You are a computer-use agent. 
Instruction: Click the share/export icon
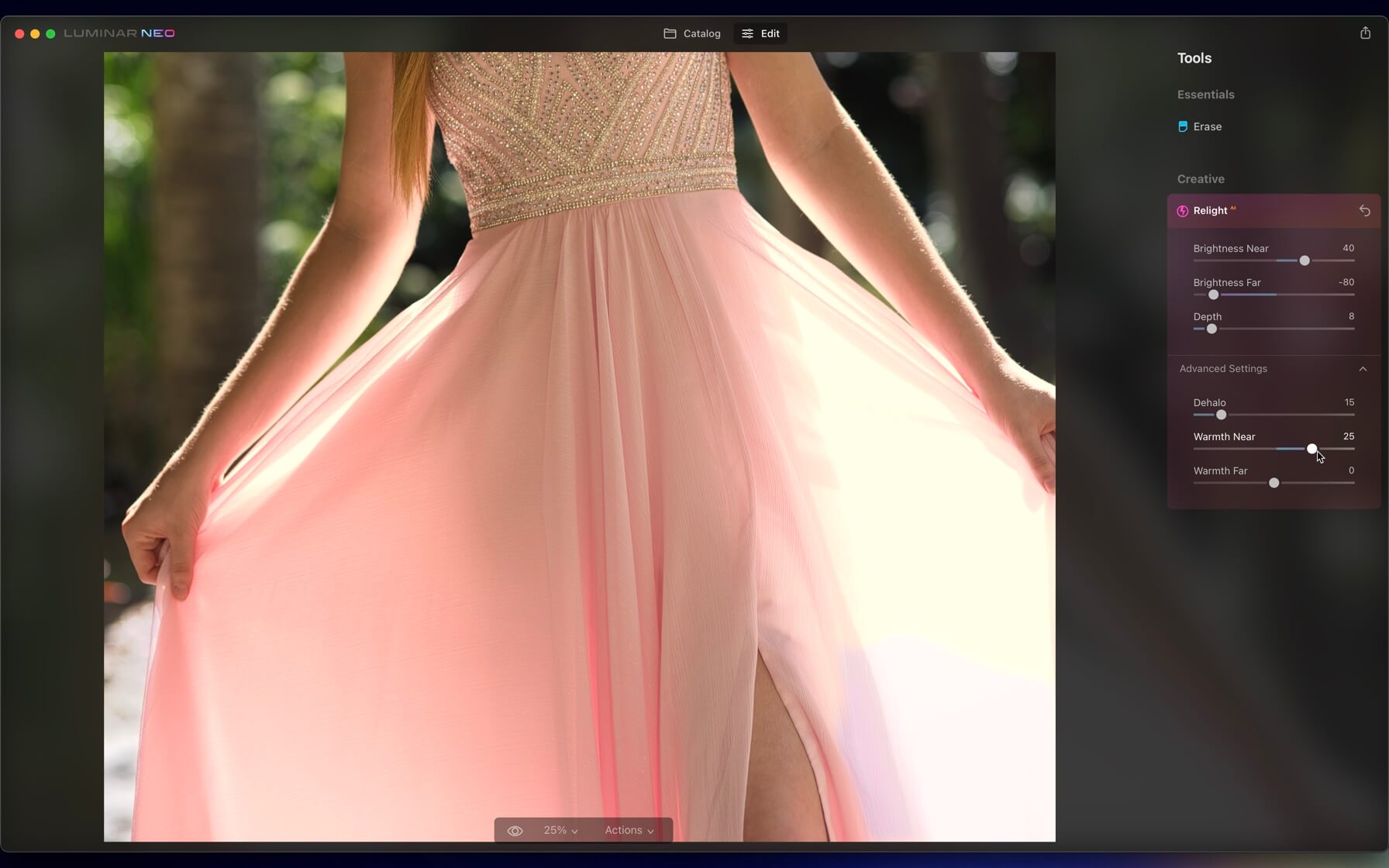[x=1365, y=33]
